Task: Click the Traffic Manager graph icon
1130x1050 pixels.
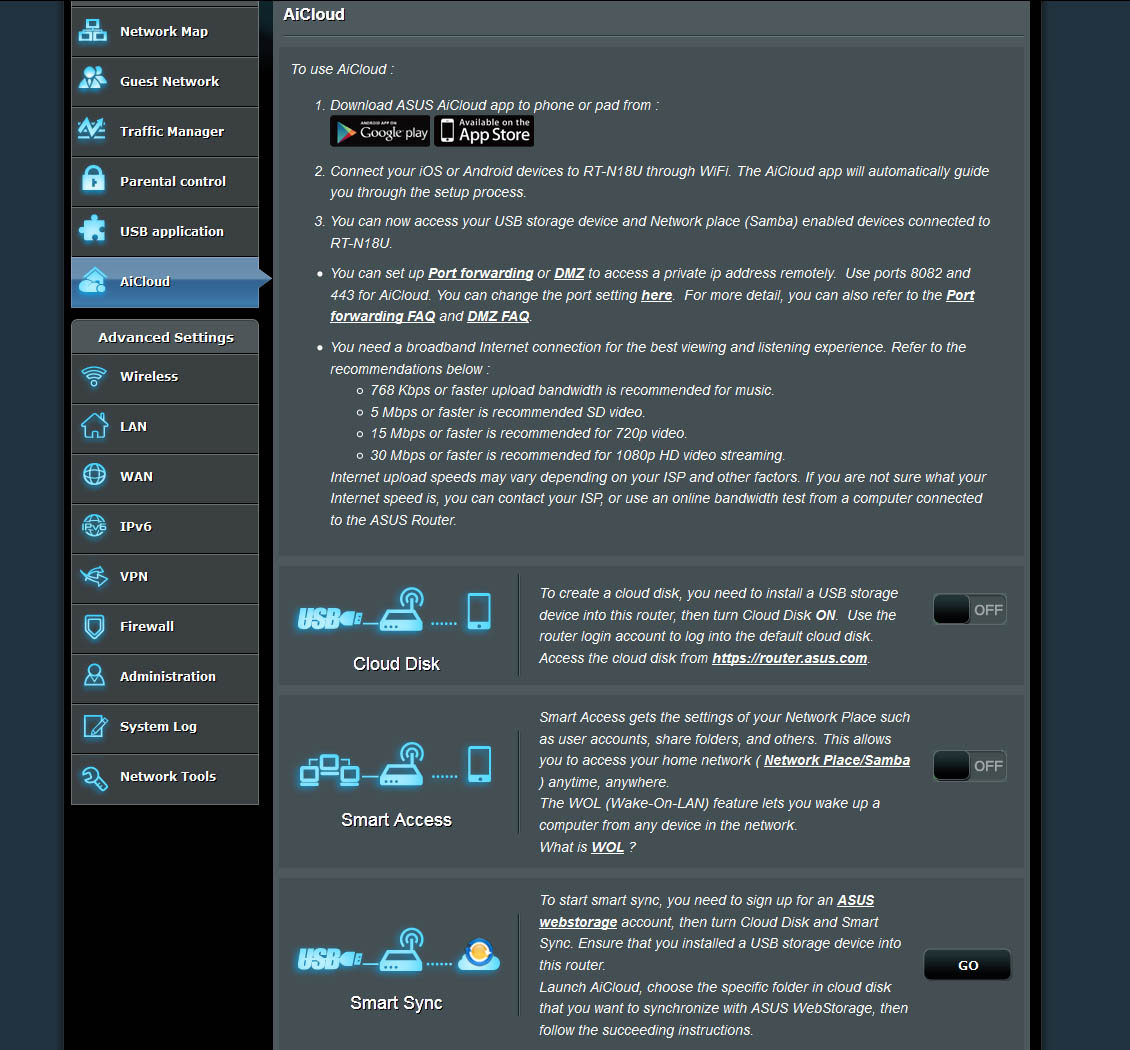Action: [x=93, y=130]
